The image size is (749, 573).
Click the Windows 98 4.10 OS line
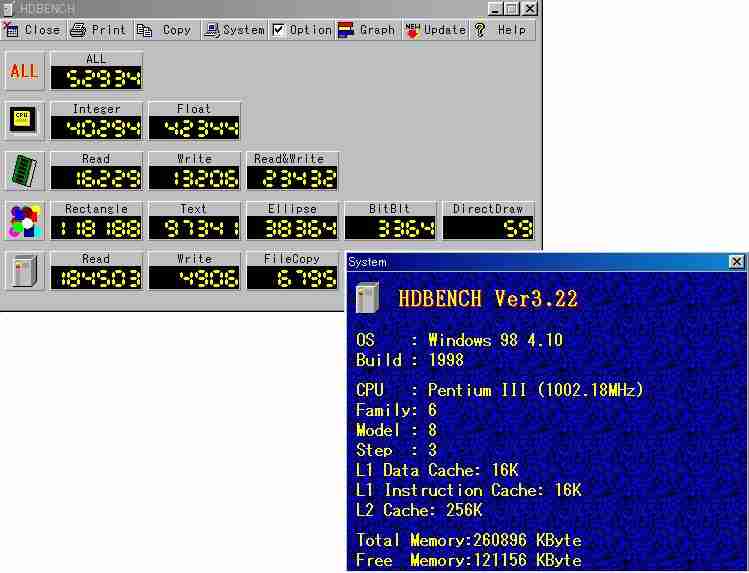point(460,340)
